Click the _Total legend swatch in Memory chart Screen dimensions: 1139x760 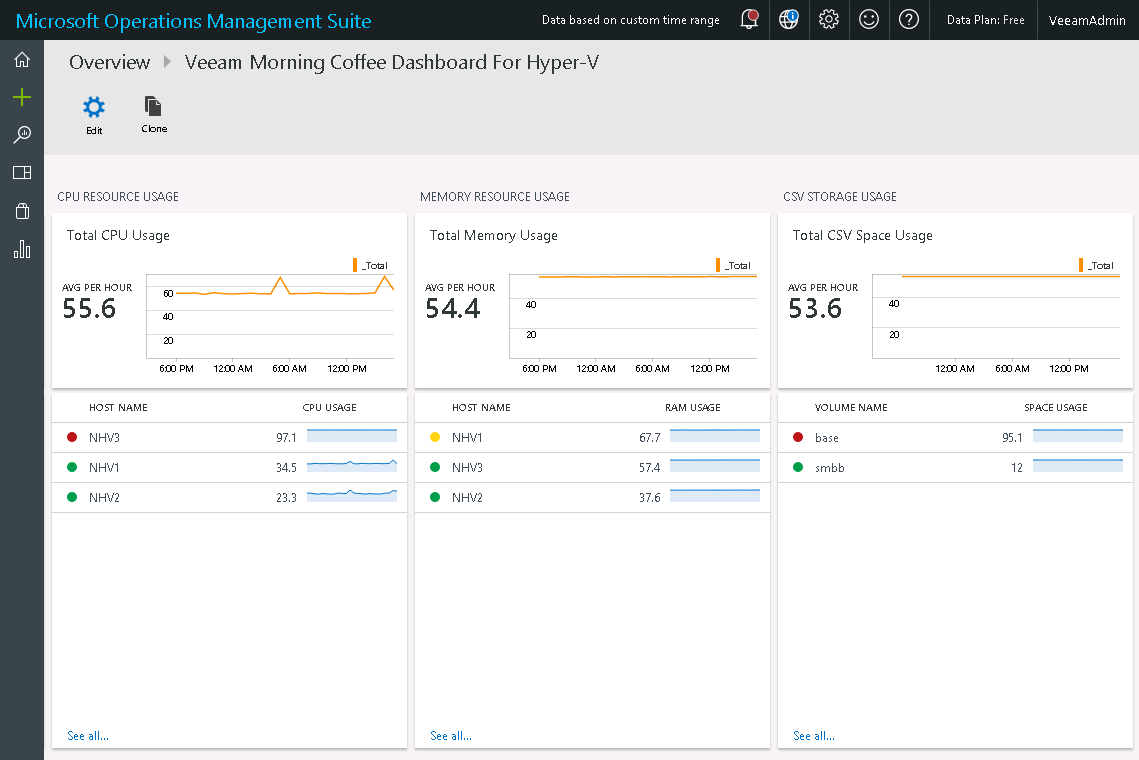pos(718,265)
